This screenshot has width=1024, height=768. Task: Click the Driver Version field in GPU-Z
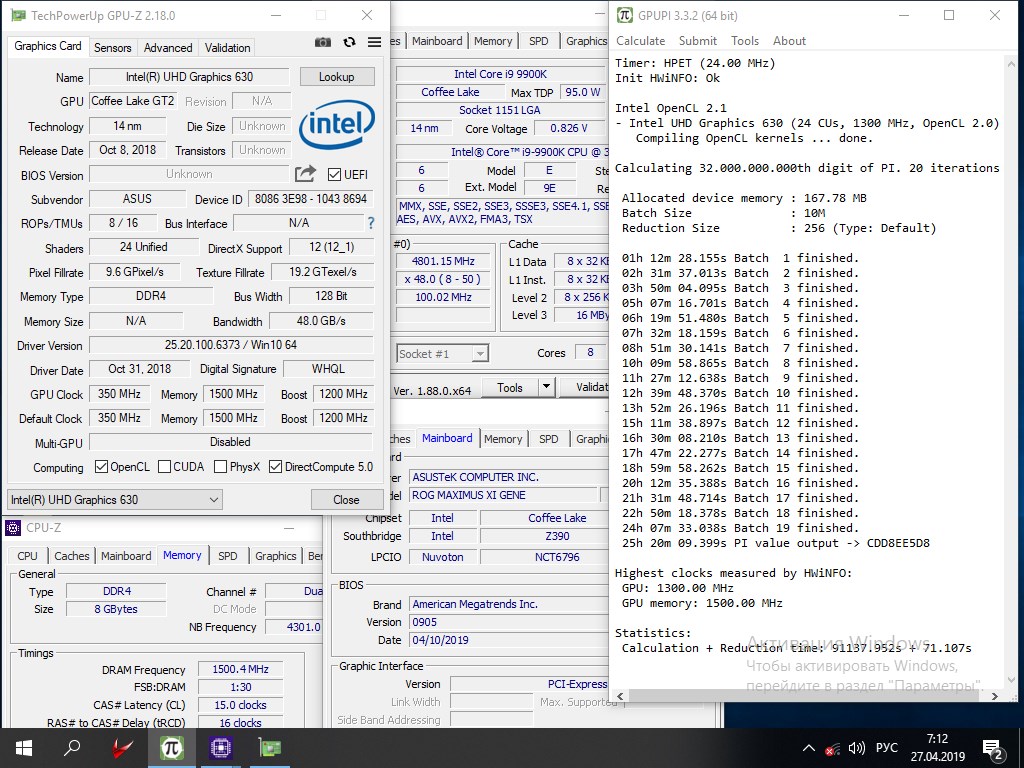click(x=231, y=345)
